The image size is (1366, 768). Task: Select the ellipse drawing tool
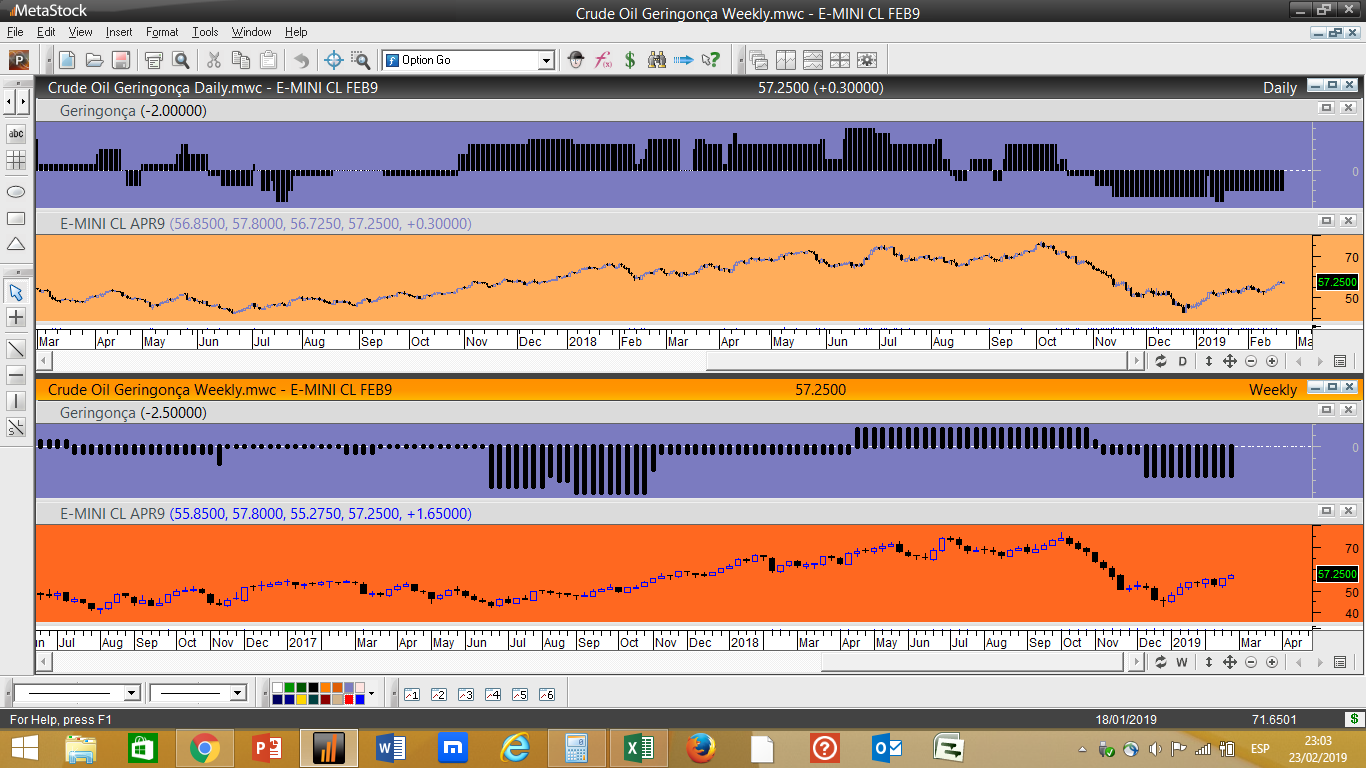(x=16, y=191)
